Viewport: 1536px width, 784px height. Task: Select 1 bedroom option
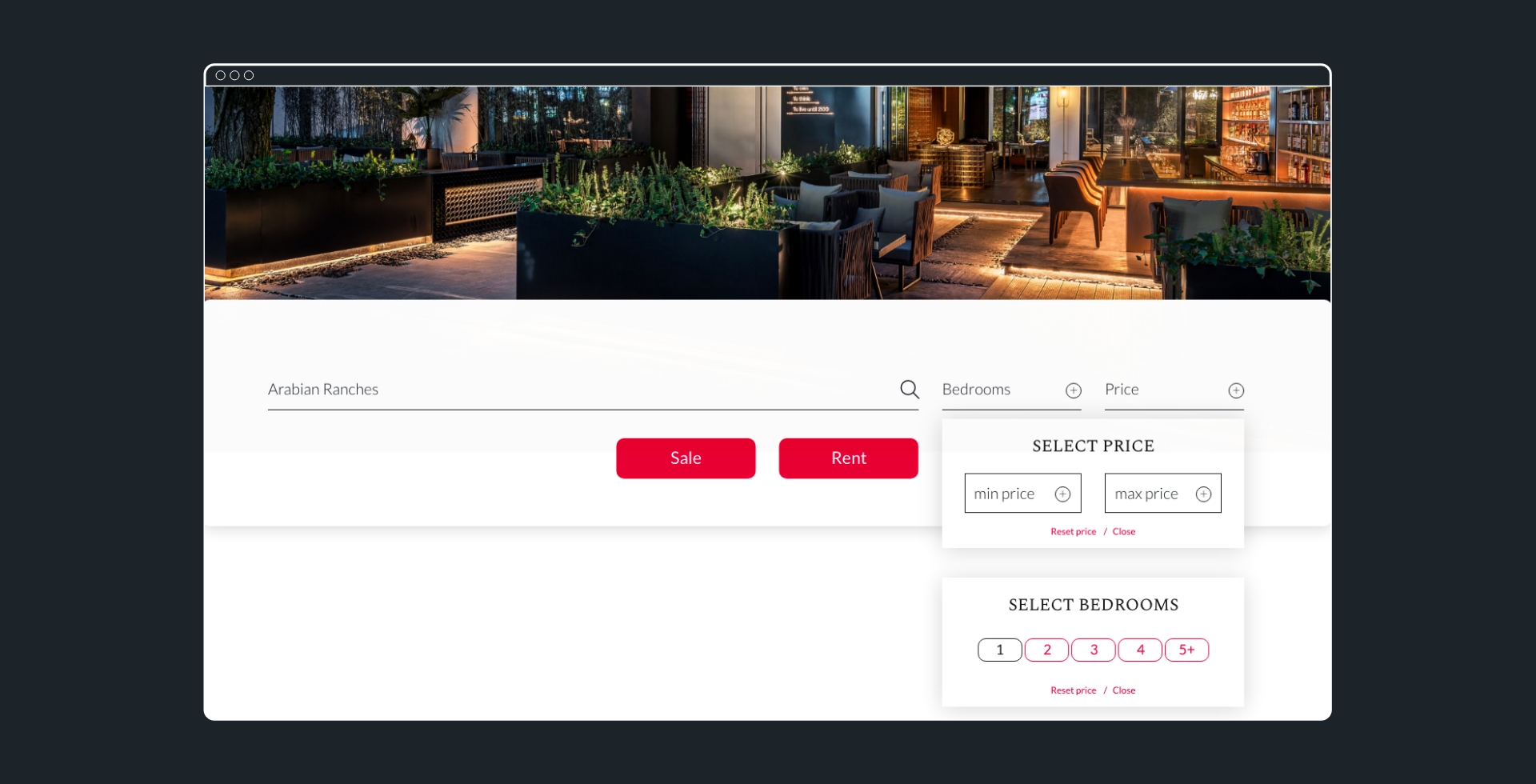click(1000, 650)
